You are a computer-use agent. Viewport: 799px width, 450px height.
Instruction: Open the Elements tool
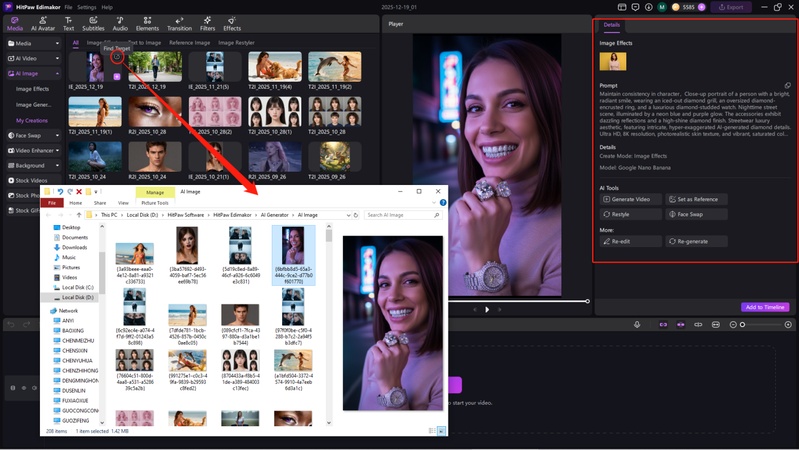148,22
